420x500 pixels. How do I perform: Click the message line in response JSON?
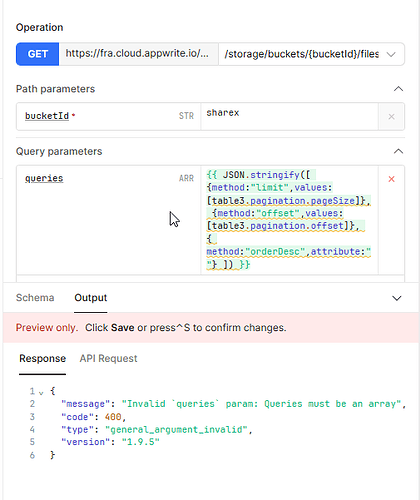pos(233,404)
